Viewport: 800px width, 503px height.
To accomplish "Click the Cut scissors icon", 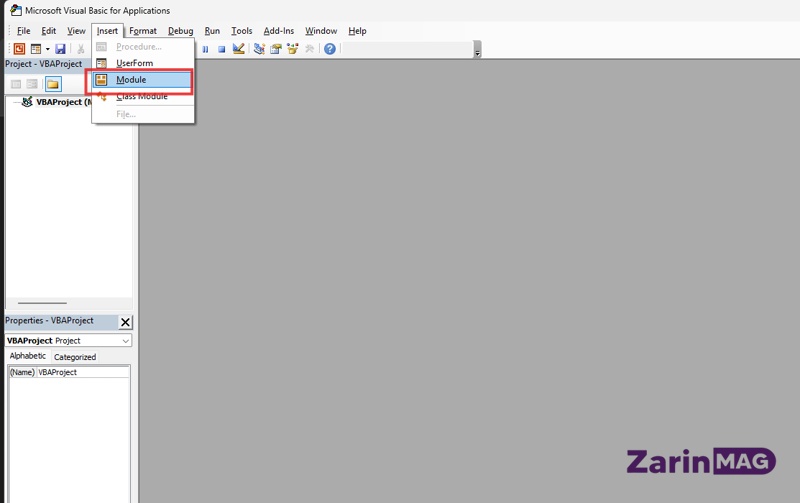I will click(81, 49).
